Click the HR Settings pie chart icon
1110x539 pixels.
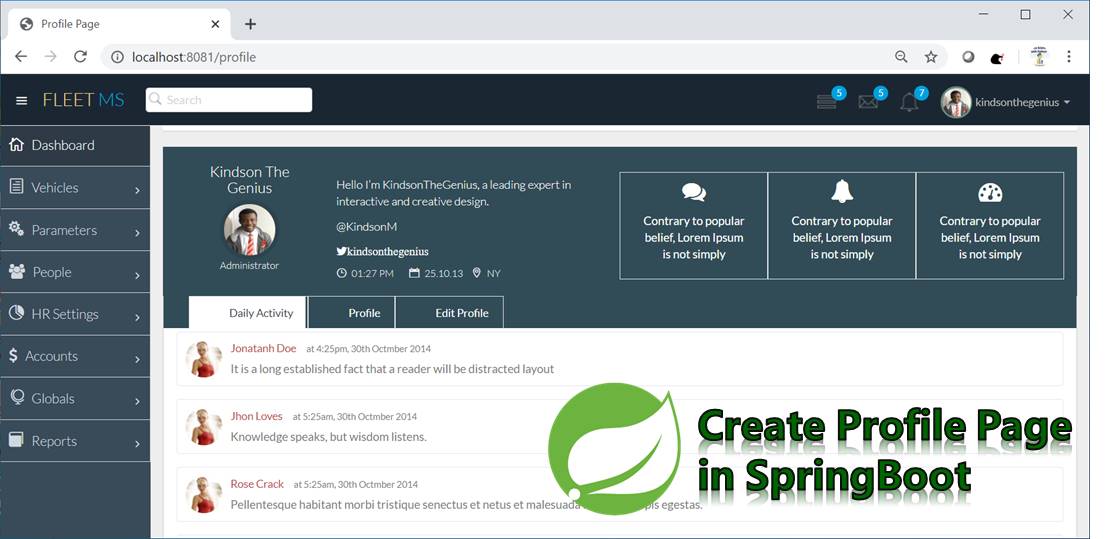tap(16, 313)
